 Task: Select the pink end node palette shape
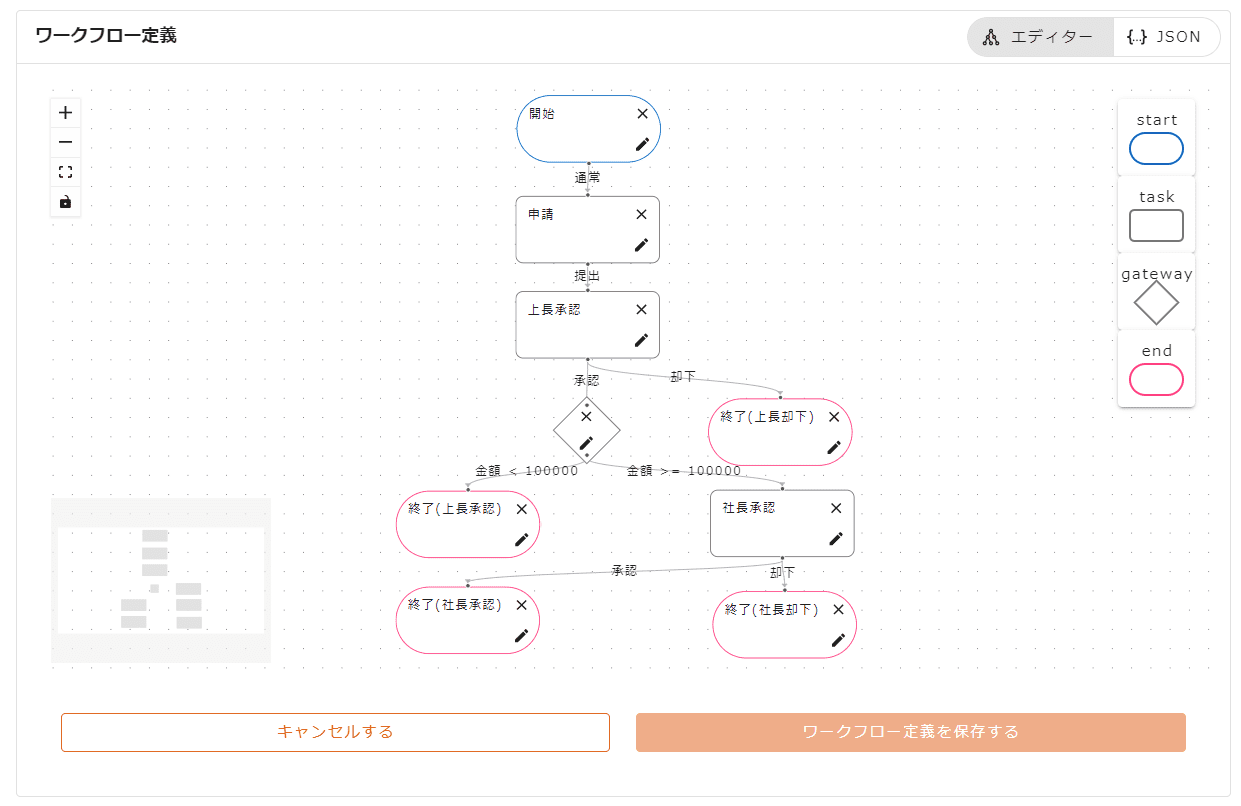click(1156, 379)
